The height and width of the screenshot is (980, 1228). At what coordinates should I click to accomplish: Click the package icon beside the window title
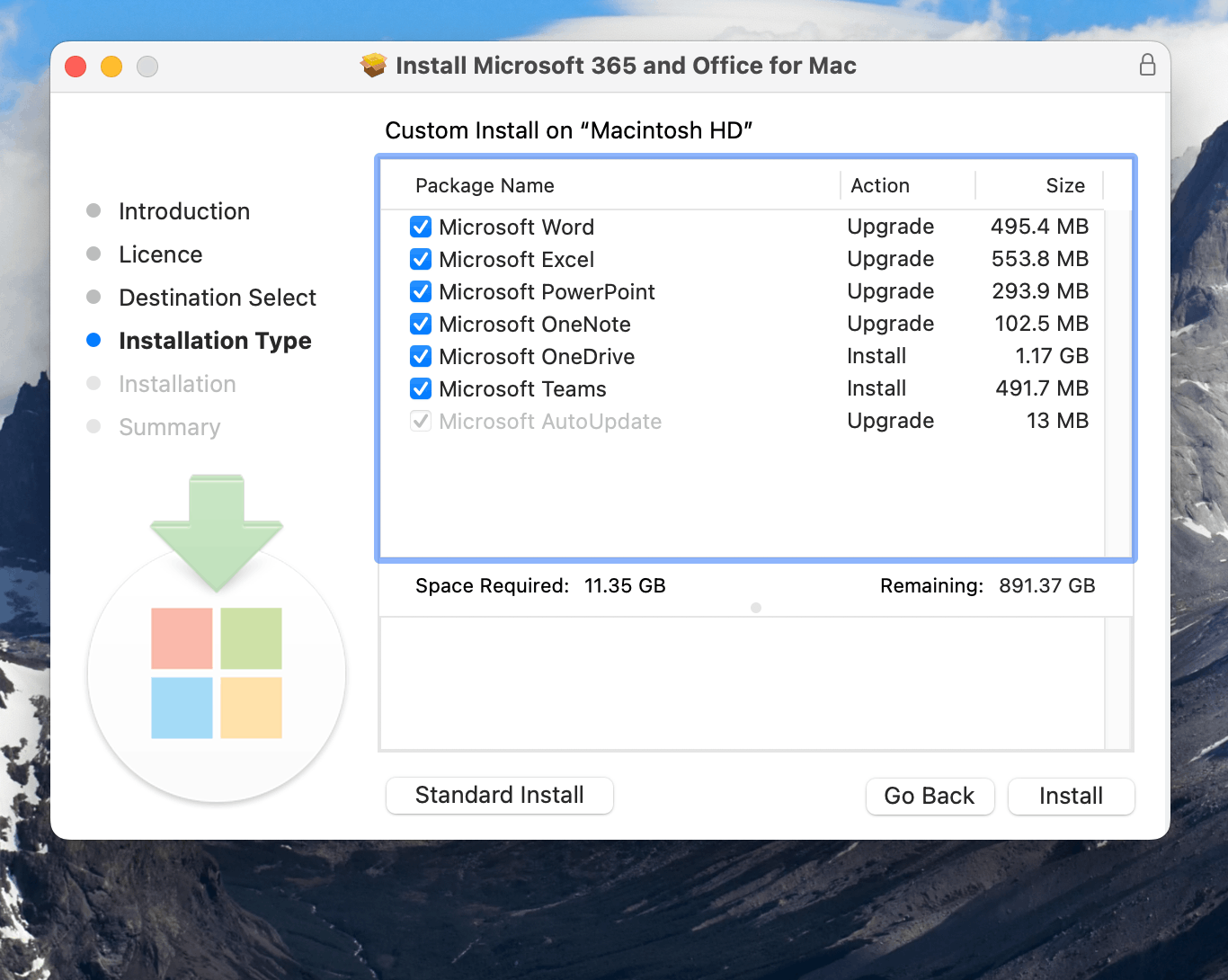pyautogui.click(x=373, y=65)
